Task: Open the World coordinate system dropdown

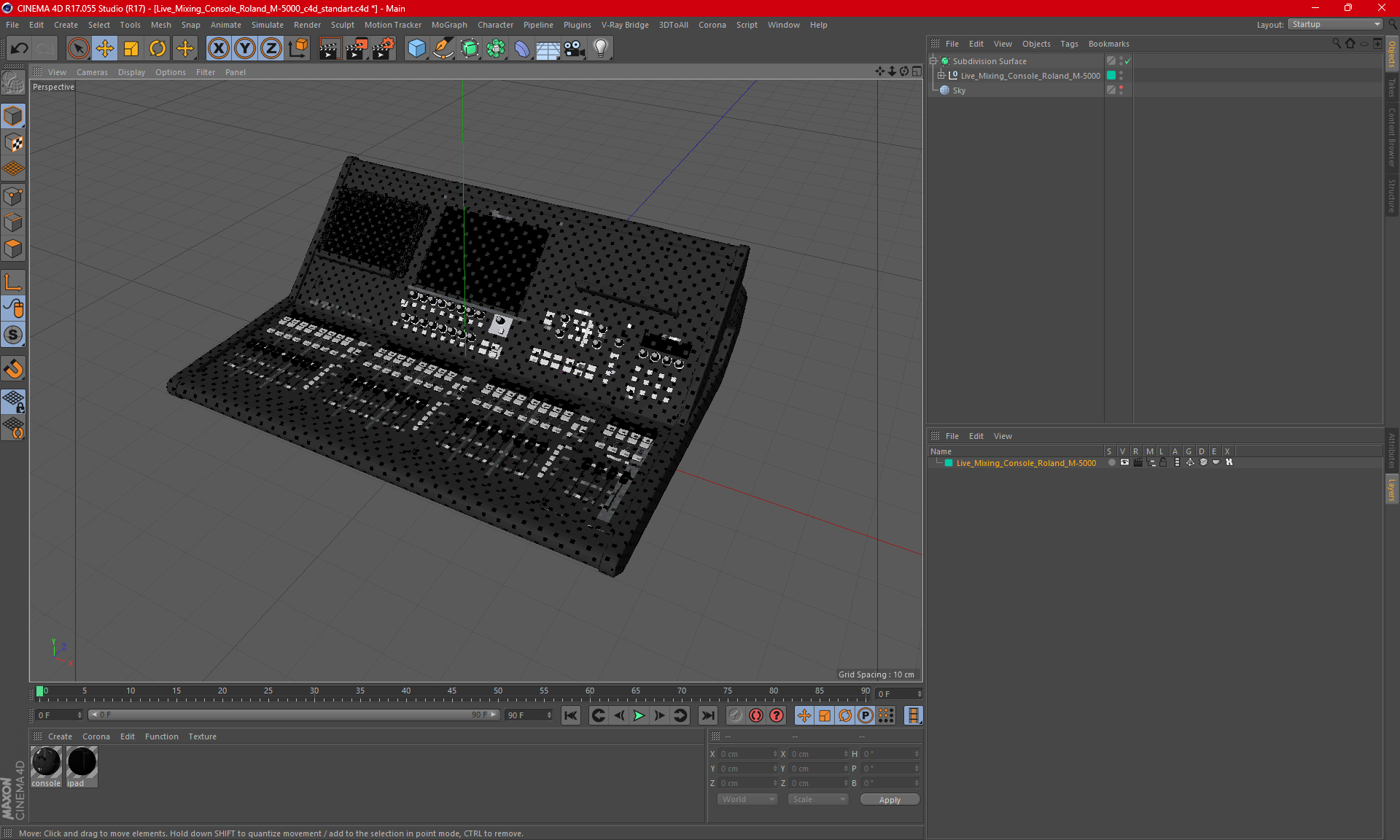Action: [747, 800]
